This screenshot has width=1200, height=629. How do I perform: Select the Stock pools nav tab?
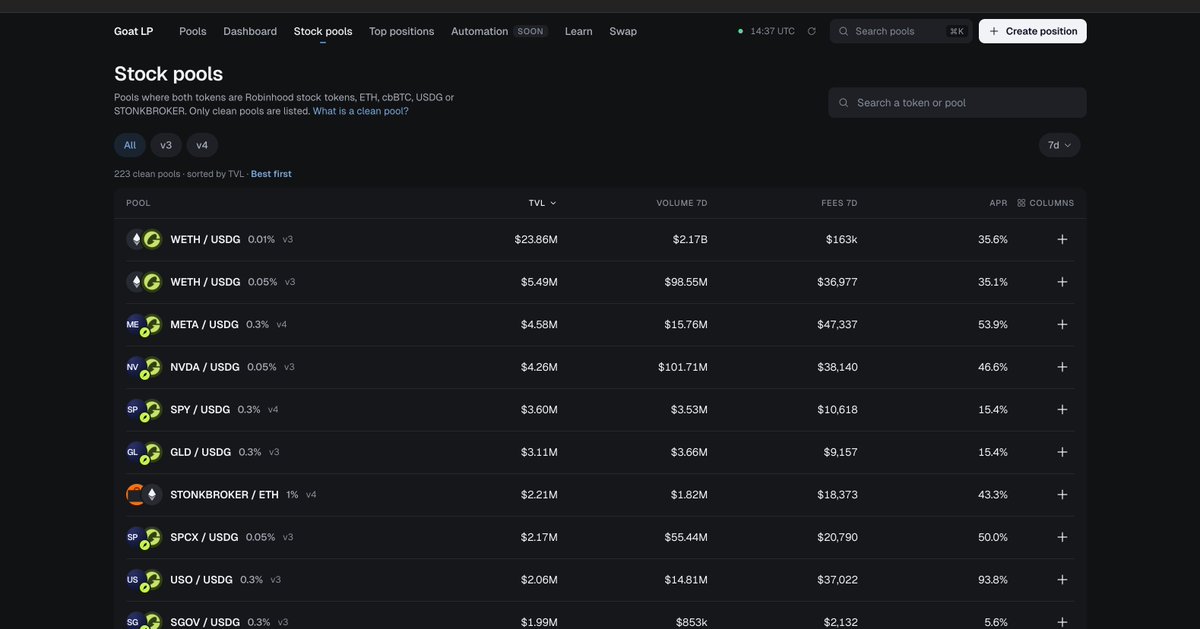coord(323,31)
